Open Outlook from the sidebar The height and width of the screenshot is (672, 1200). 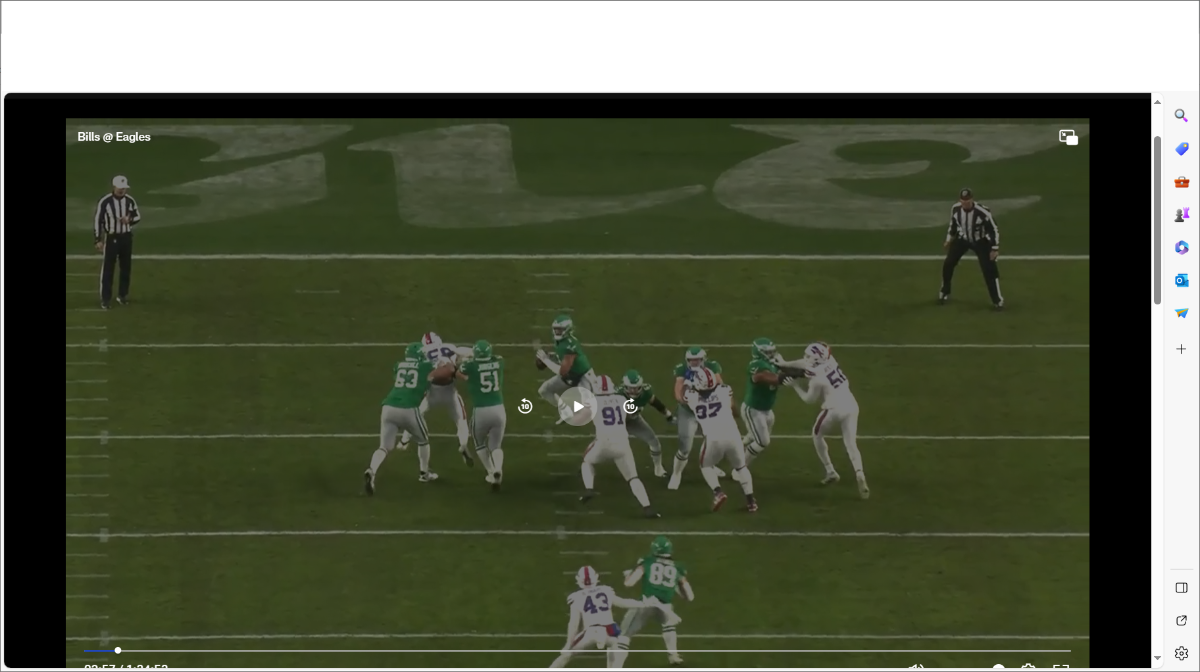pyautogui.click(x=1181, y=281)
